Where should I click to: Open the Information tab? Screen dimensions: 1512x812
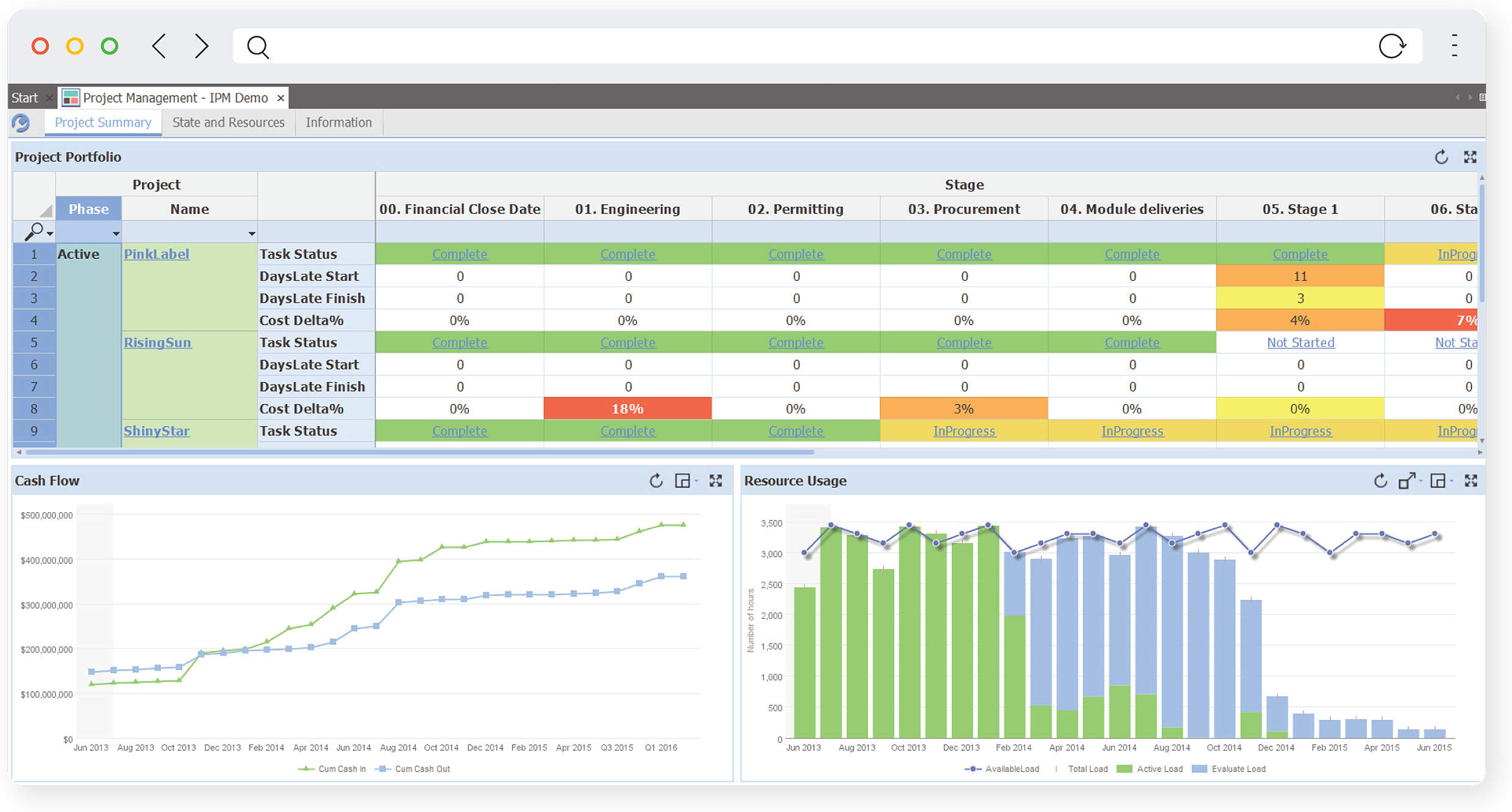coord(338,122)
